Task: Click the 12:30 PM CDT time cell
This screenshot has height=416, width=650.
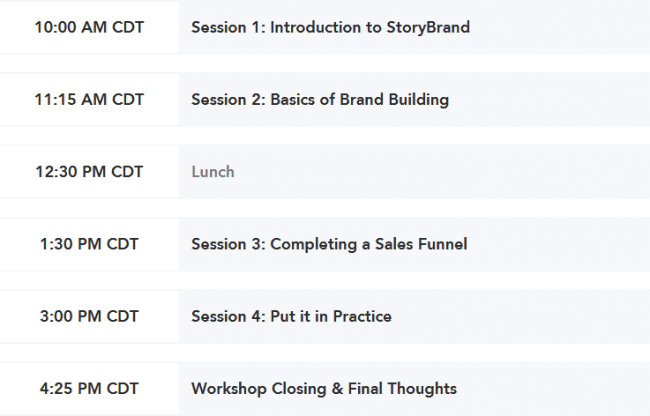Action: (x=89, y=172)
